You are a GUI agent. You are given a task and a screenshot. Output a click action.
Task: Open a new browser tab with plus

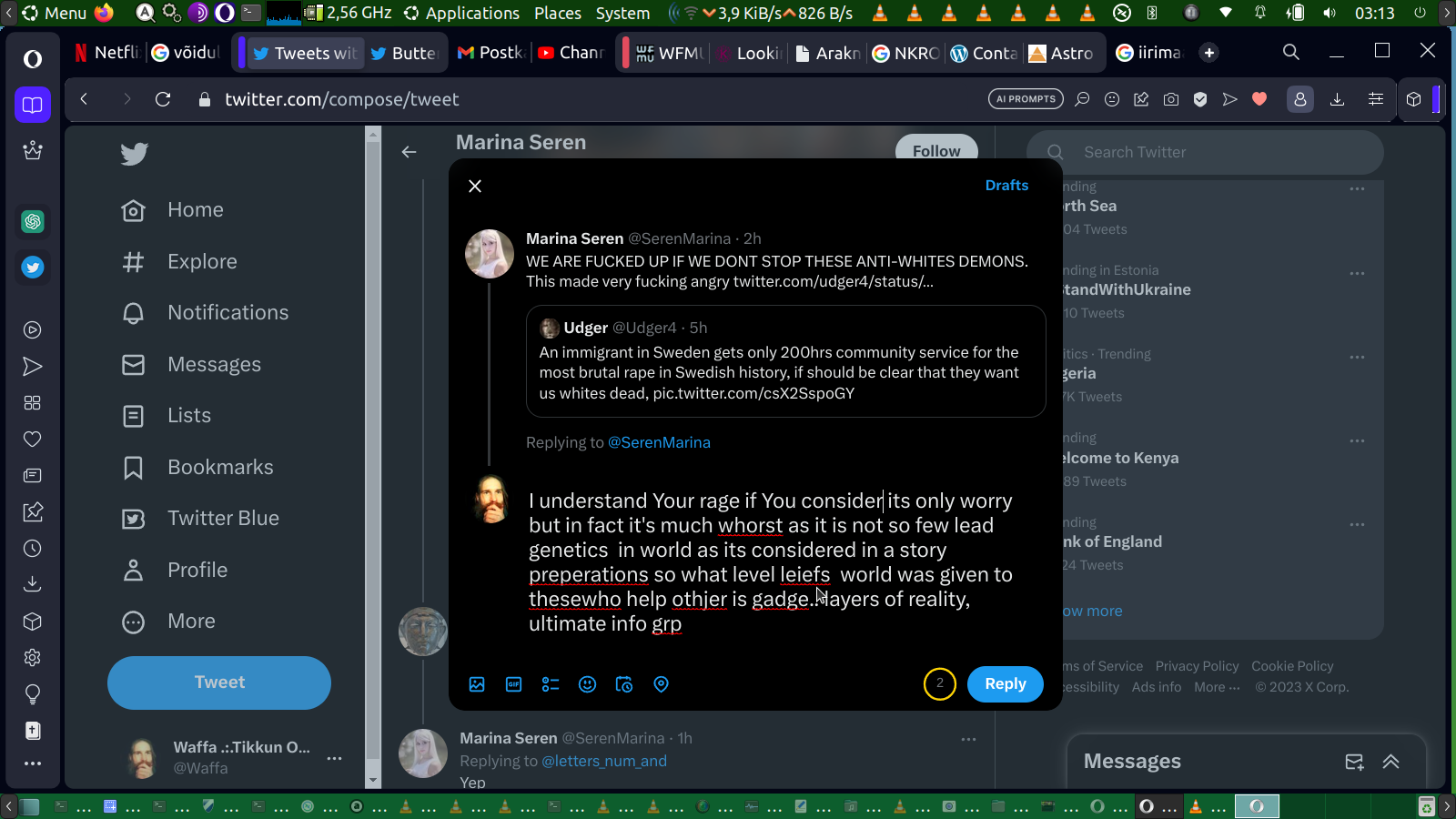click(1209, 53)
